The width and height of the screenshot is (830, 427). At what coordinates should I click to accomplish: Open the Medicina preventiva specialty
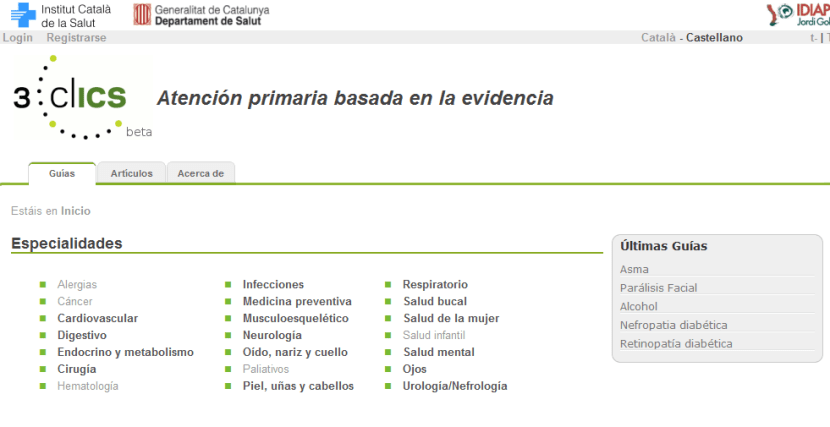coord(297,301)
